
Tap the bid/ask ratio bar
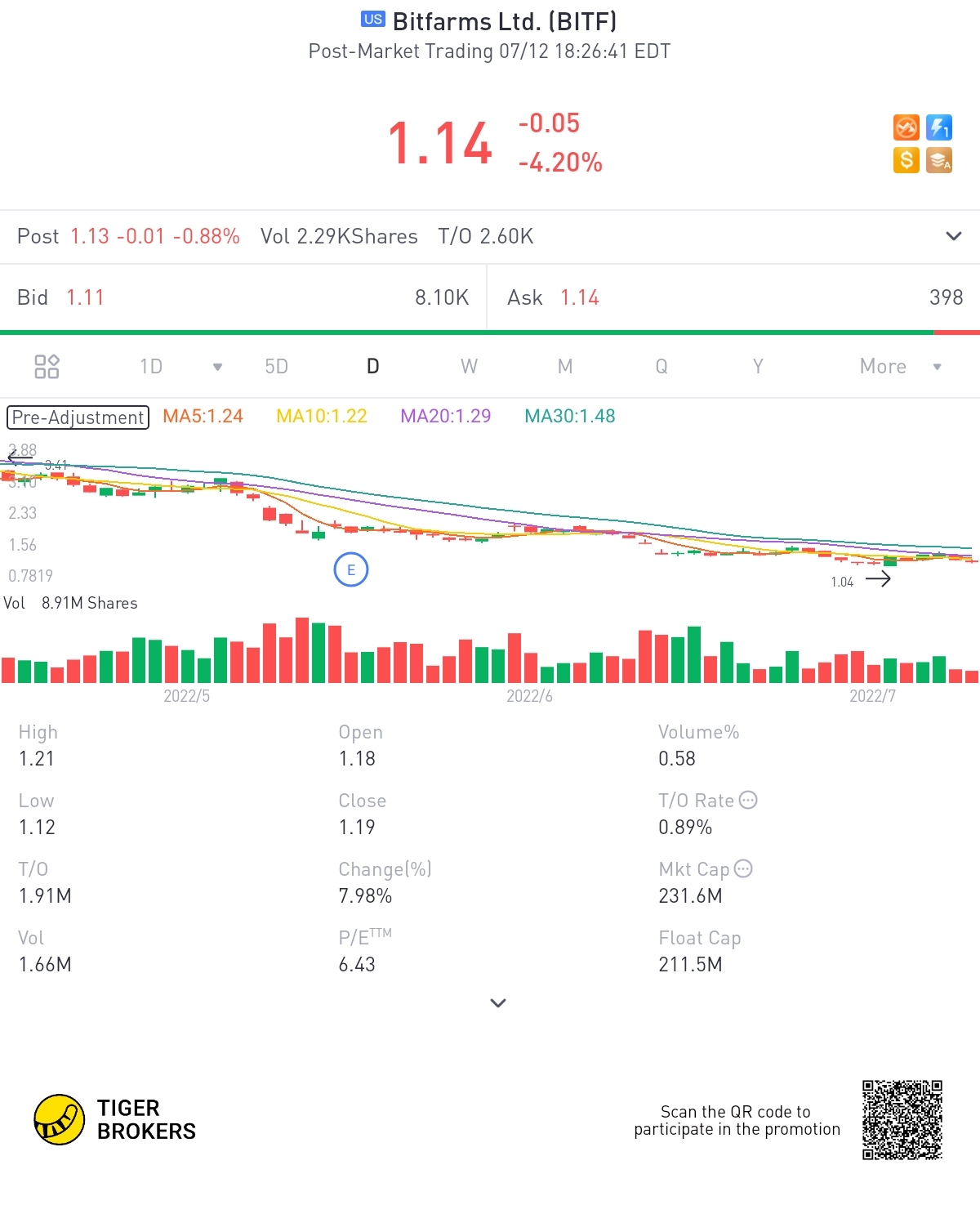coord(490,333)
